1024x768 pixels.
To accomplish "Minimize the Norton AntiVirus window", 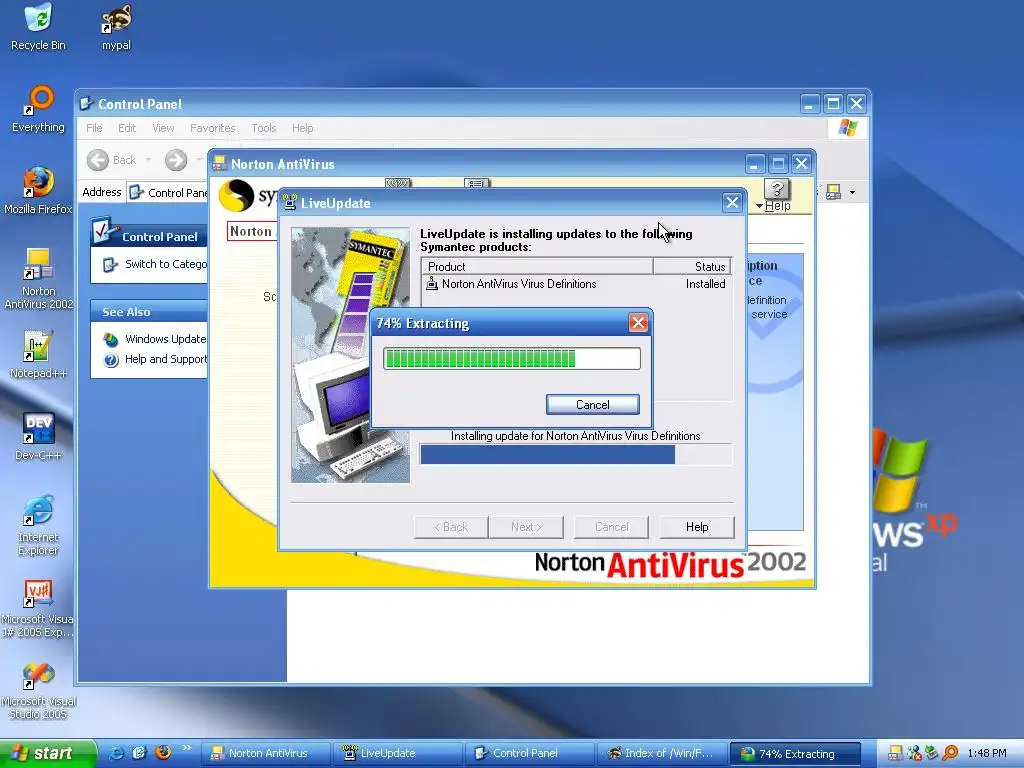I will click(755, 164).
